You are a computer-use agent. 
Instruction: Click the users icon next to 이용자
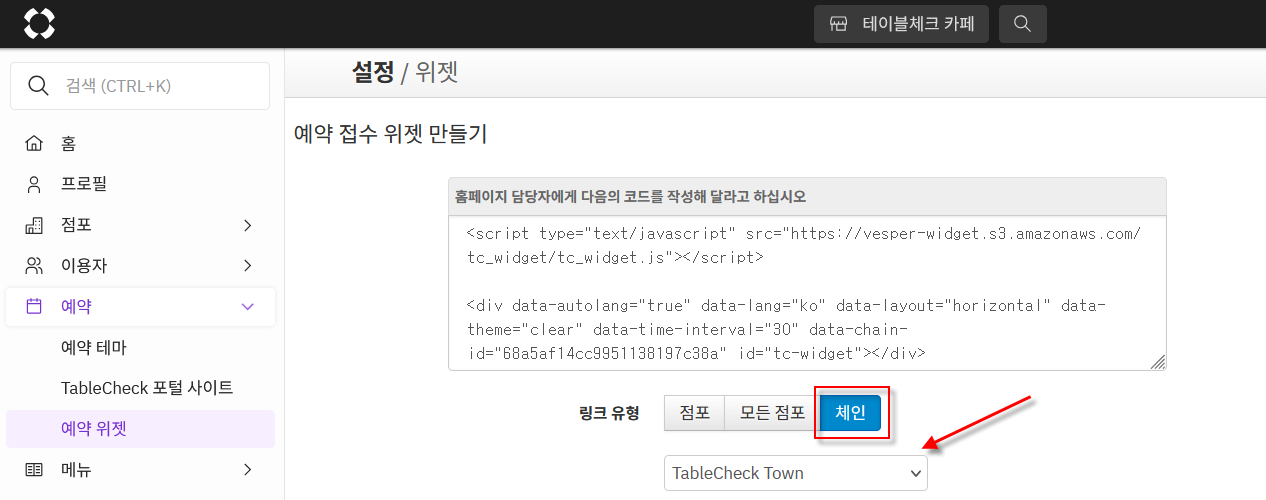34,266
